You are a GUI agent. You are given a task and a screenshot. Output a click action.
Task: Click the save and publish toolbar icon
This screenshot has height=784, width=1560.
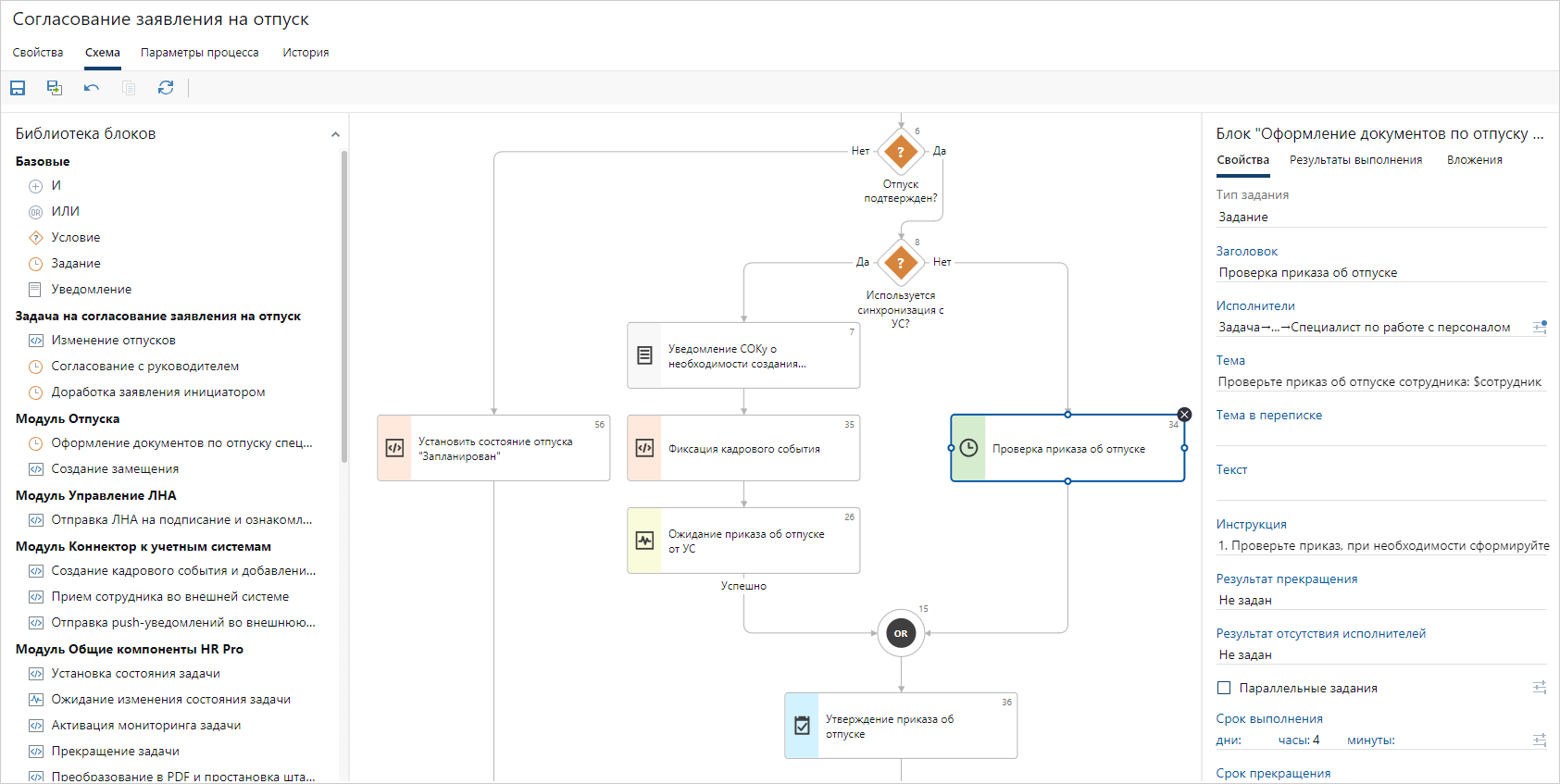coord(55,88)
